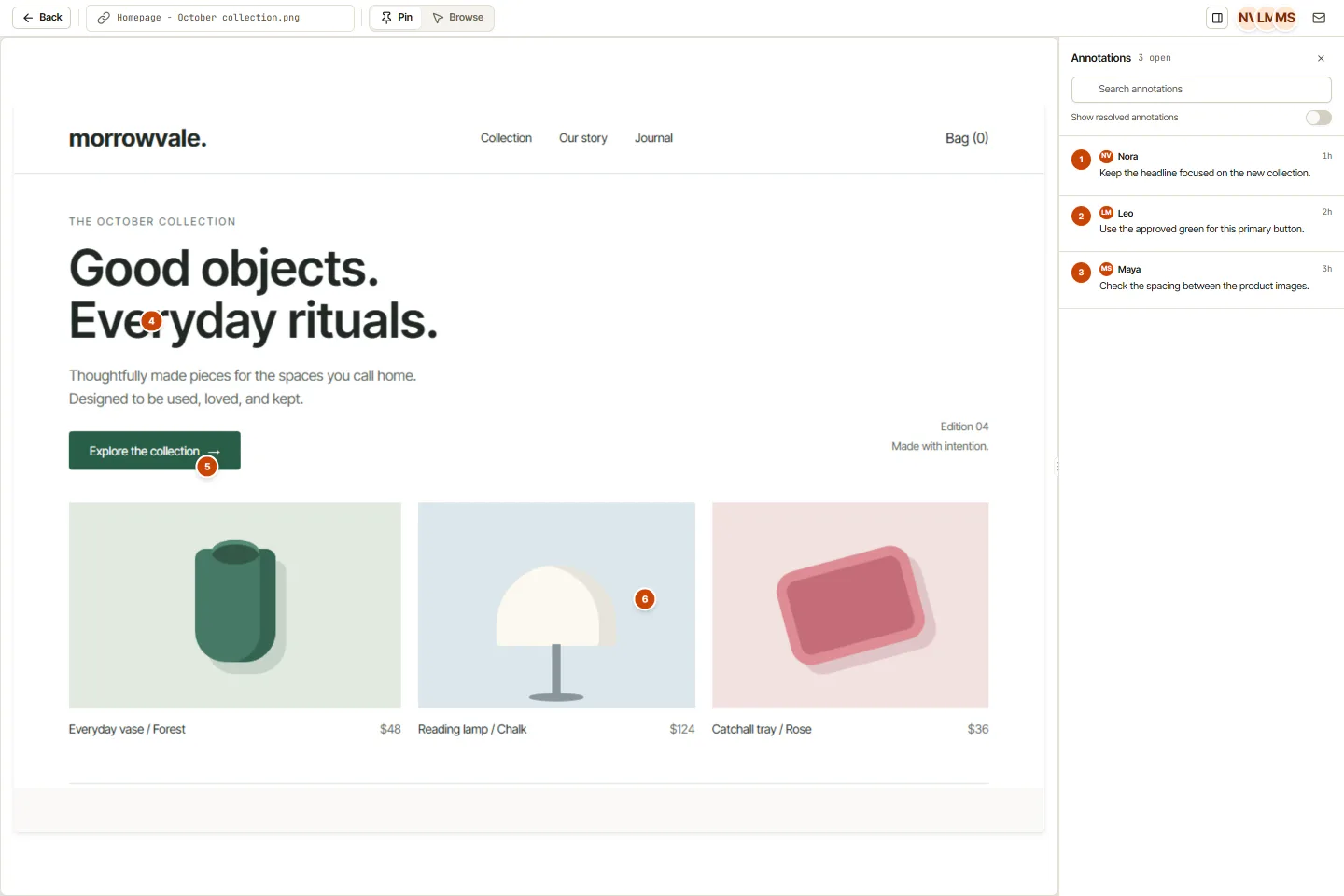The width and height of the screenshot is (1344, 896).
Task: Open the Our story nav link
Action: (583, 138)
